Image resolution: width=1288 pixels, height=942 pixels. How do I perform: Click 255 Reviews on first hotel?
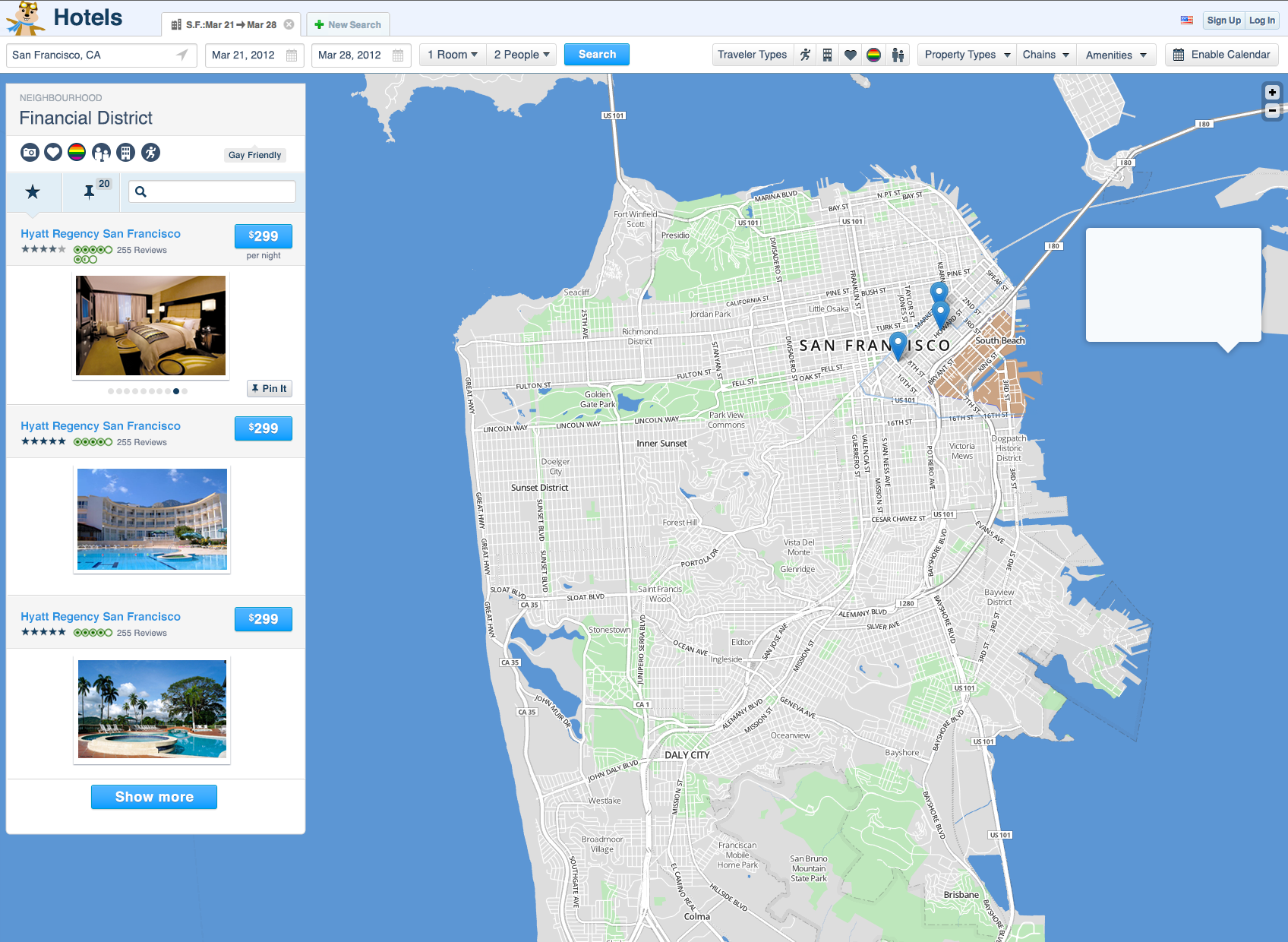click(141, 250)
